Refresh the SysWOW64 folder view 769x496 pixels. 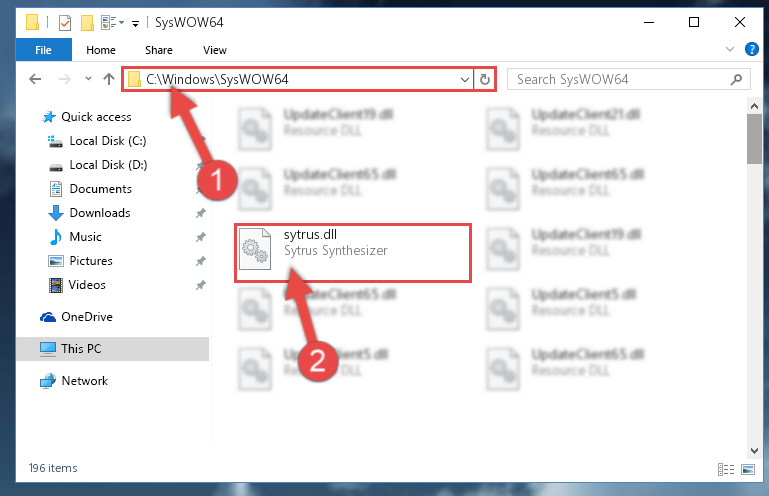tap(485, 79)
